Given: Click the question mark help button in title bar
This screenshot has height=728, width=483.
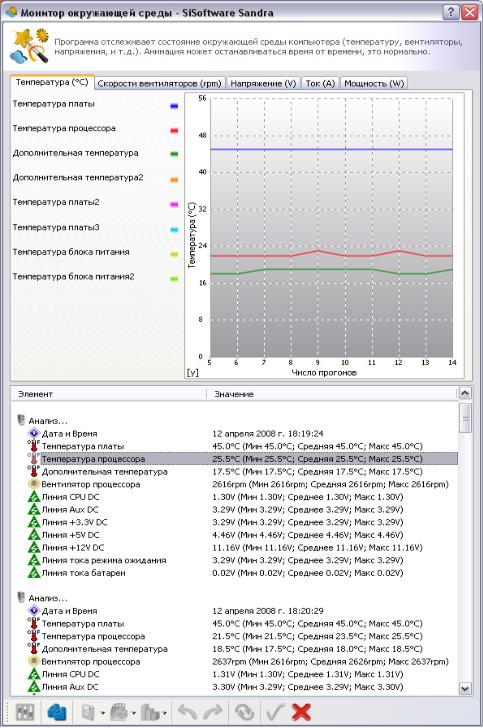Looking at the screenshot, I should coord(450,12).
